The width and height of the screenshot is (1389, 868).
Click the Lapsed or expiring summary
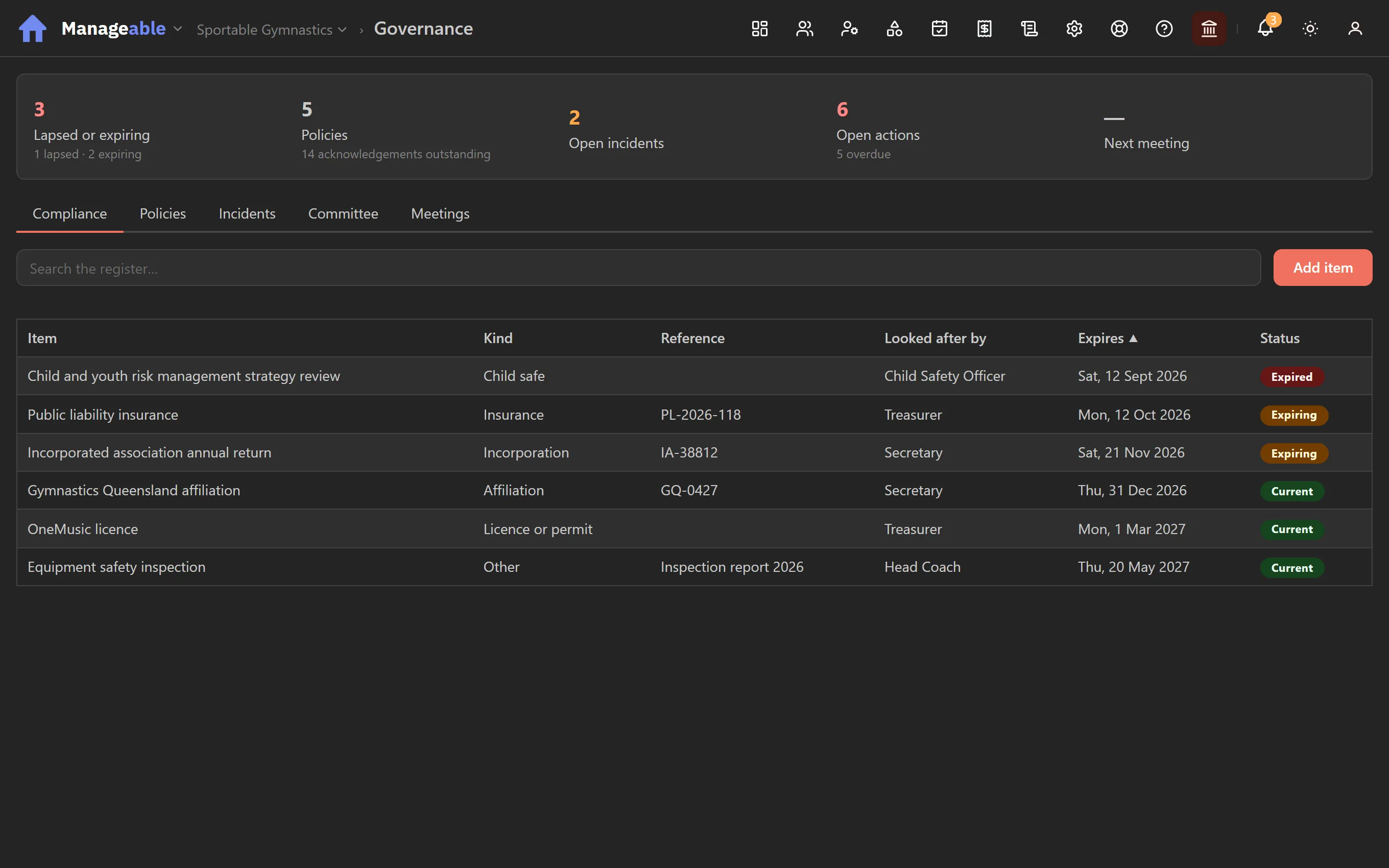click(x=92, y=130)
